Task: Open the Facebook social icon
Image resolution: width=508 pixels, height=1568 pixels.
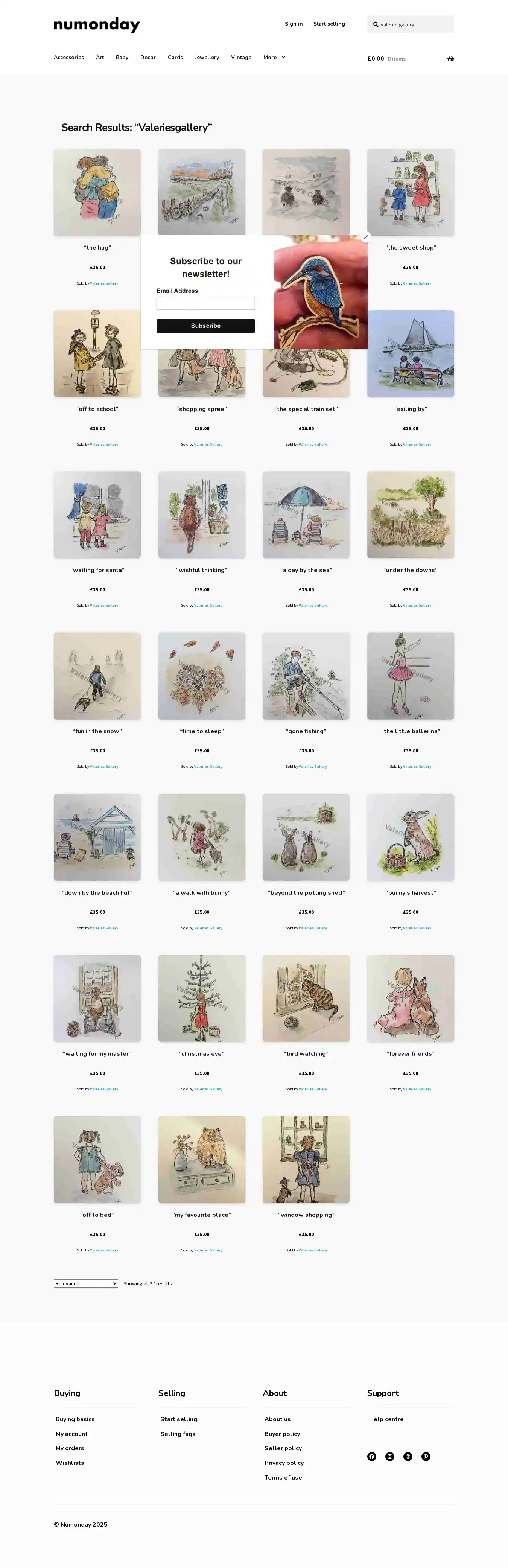Action: [x=372, y=1456]
